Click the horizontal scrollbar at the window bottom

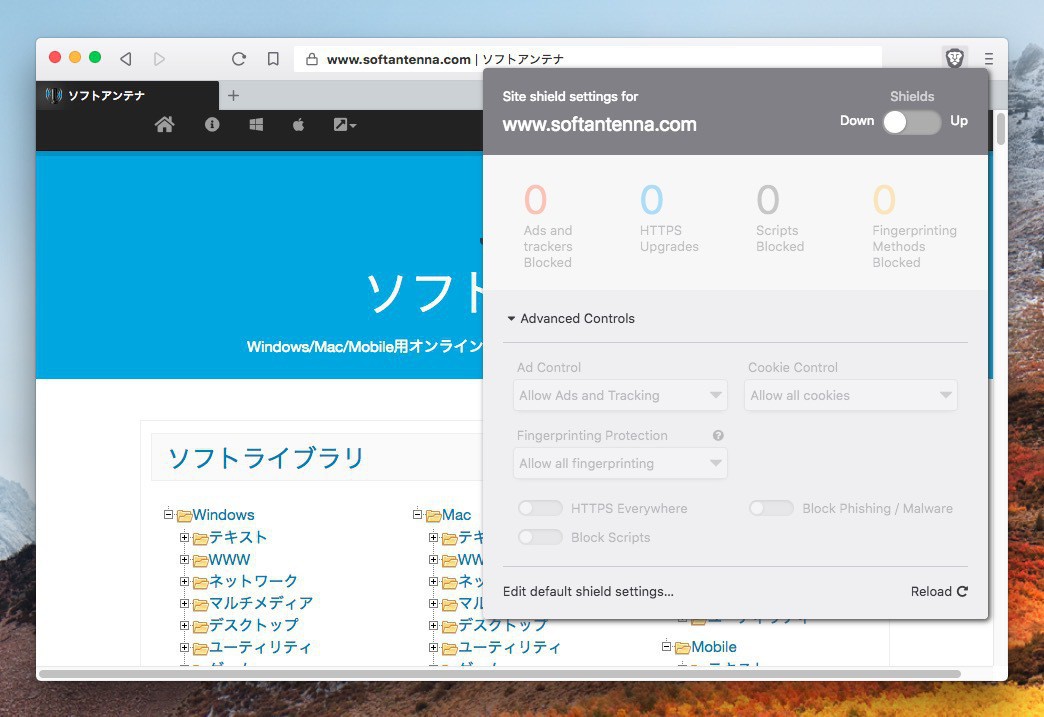(499, 674)
